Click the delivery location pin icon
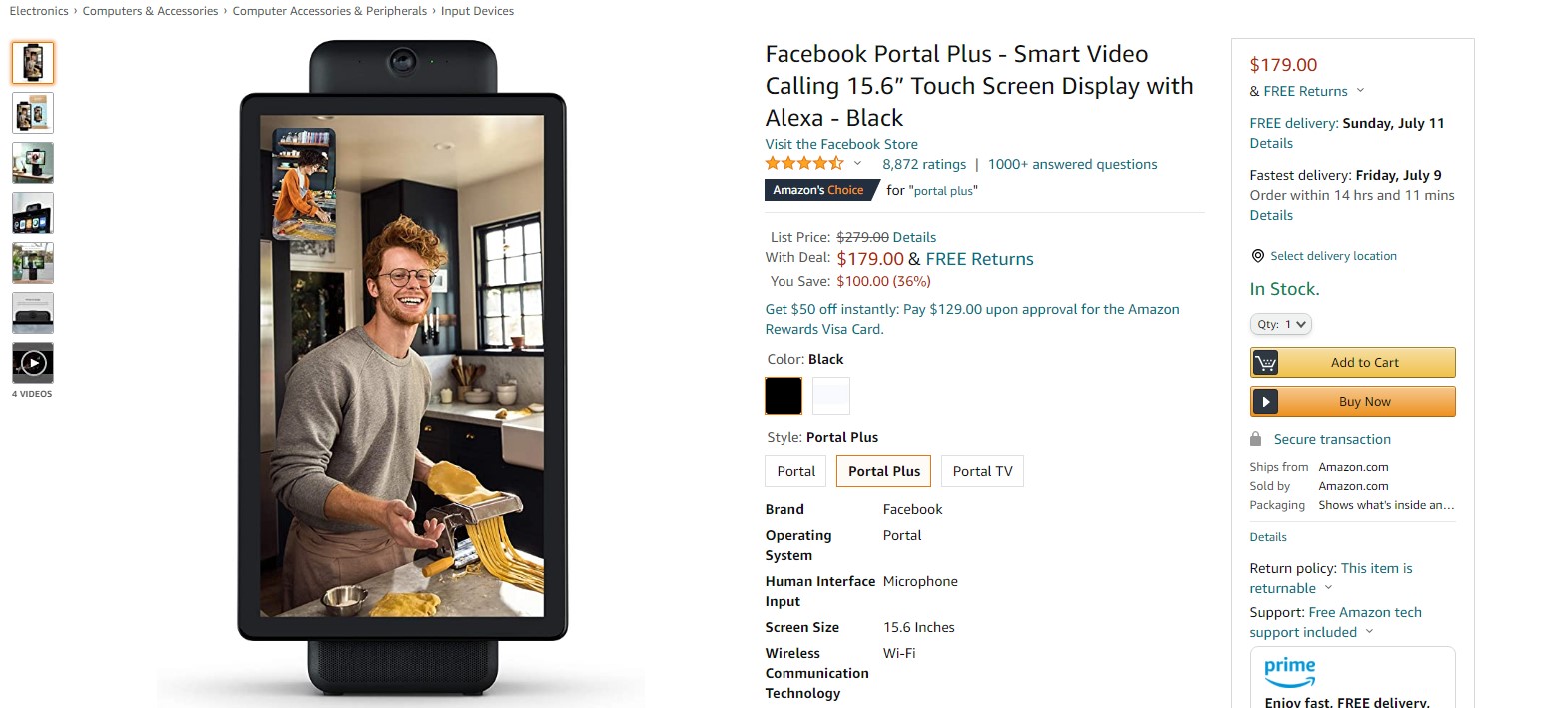The height and width of the screenshot is (708, 1568). [1257, 256]
